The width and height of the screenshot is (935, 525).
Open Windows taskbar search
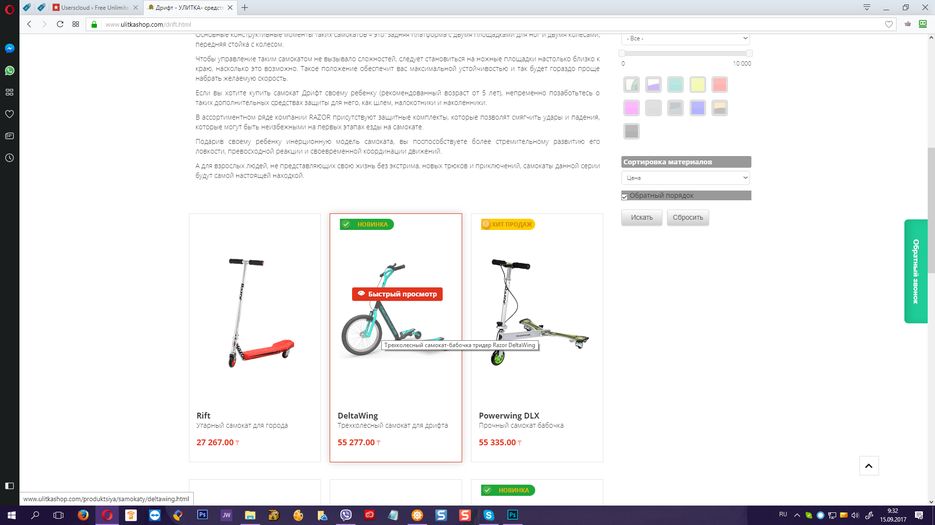(35, 515)
